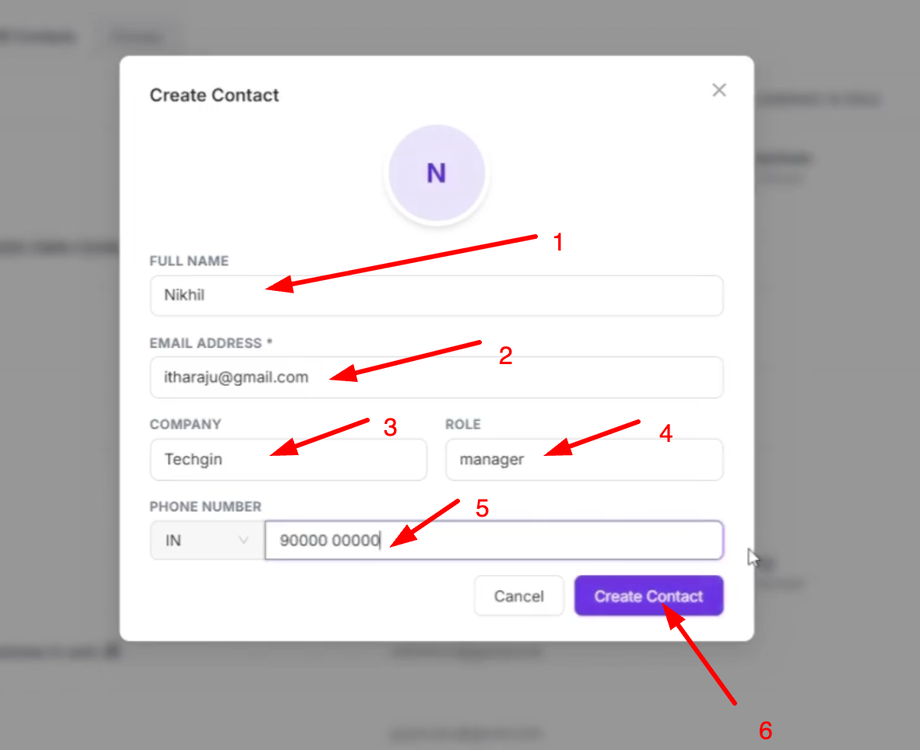The image size is (920, 750).
Task: Switch to the tab at top left corner
Action: pos(37,36)
